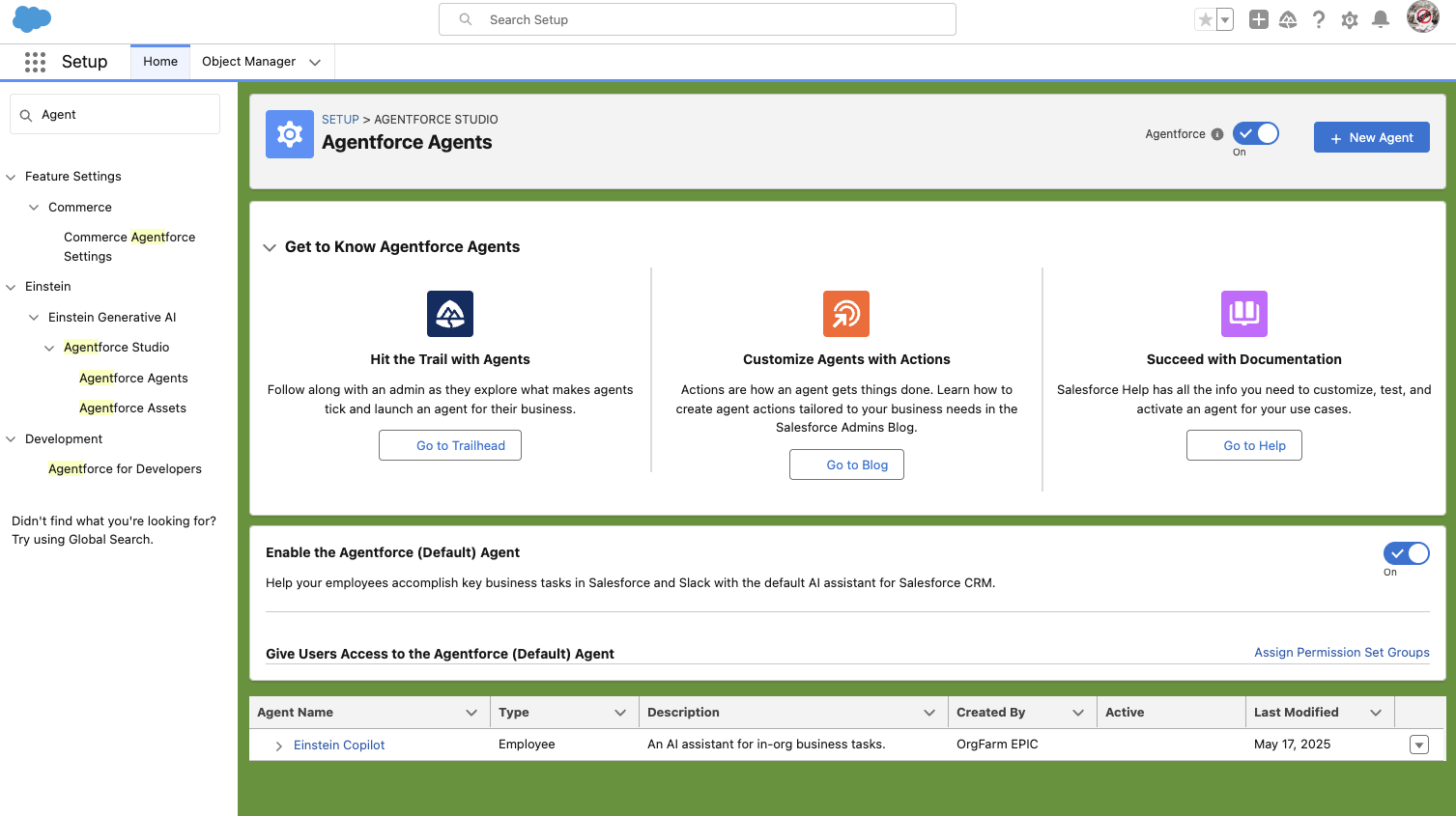The width and height of the screenshot is (1456, 816).
Task: Select Agentforce Agents in the sidebar
Action: point(133,379)
